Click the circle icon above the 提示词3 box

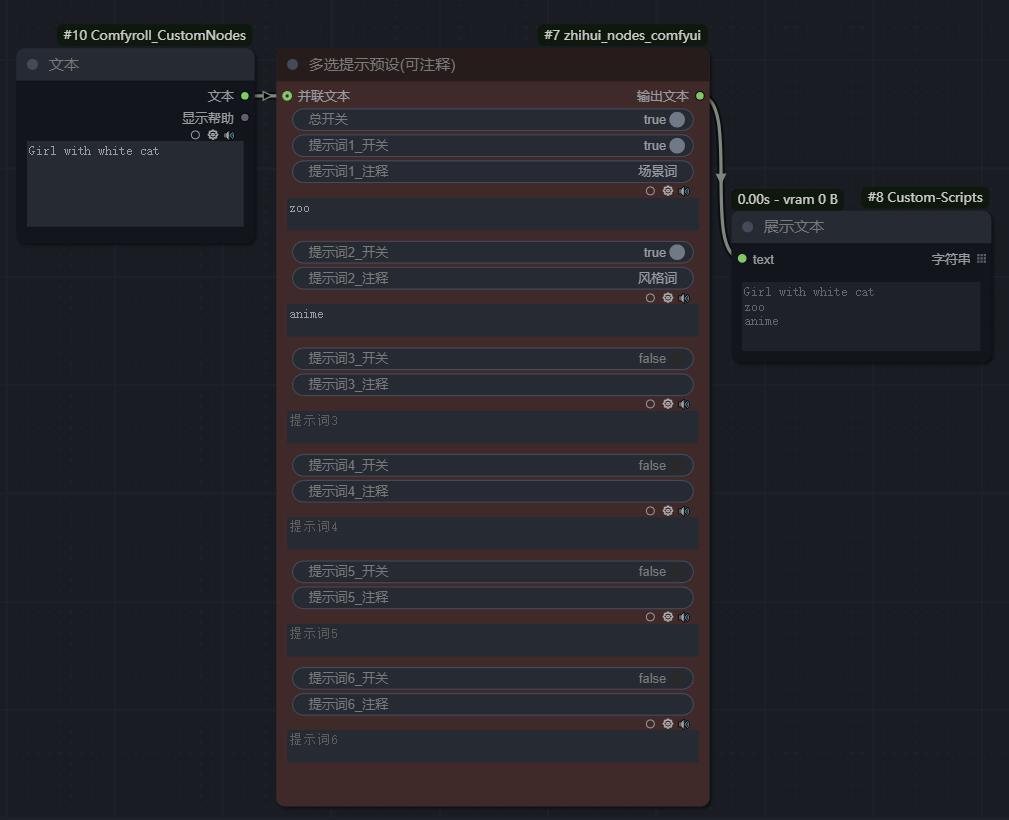pyautogui.click(x=650, y=404)
